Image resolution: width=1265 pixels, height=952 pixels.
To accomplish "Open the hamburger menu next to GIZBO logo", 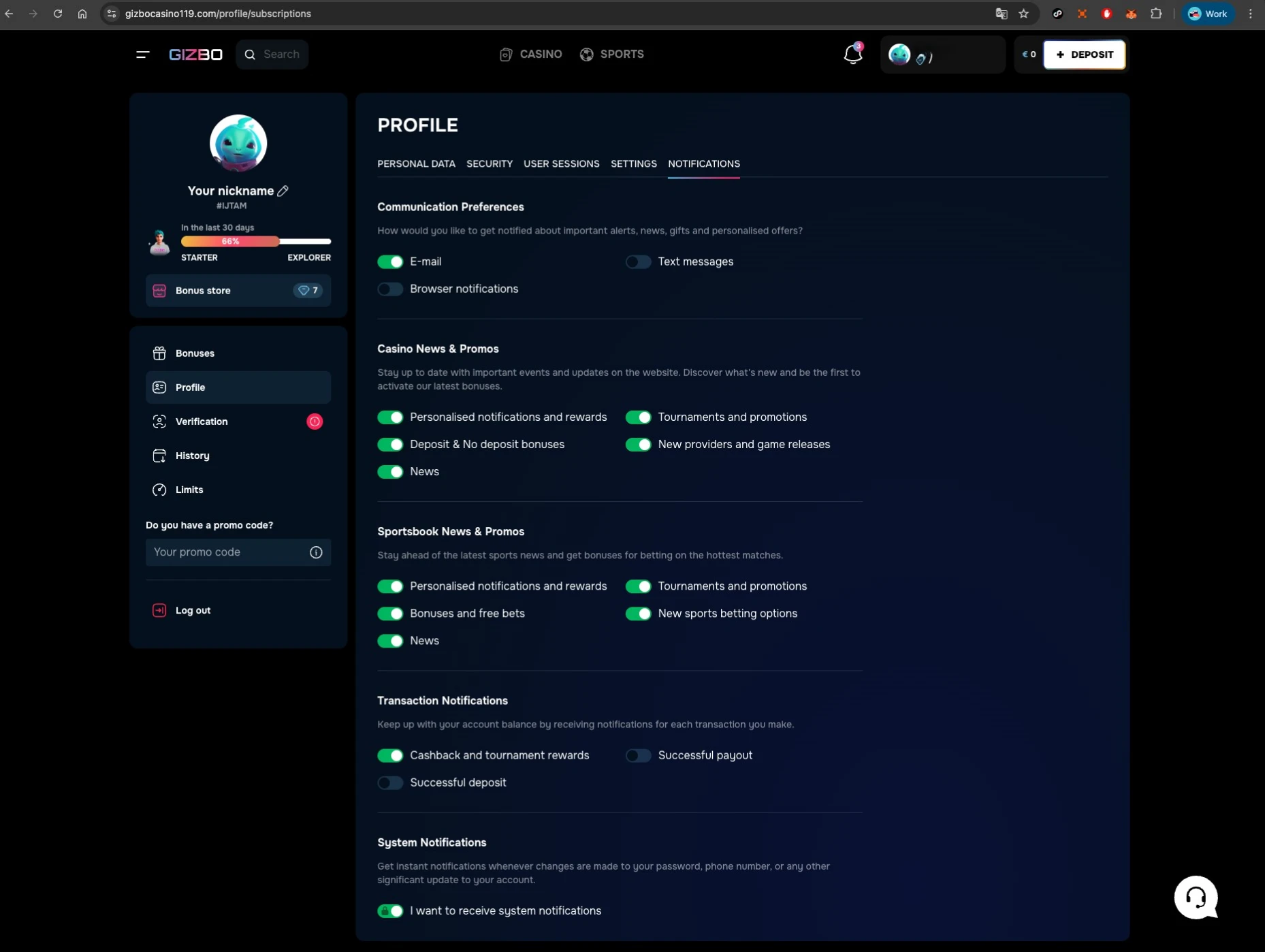I will [142, 54].
